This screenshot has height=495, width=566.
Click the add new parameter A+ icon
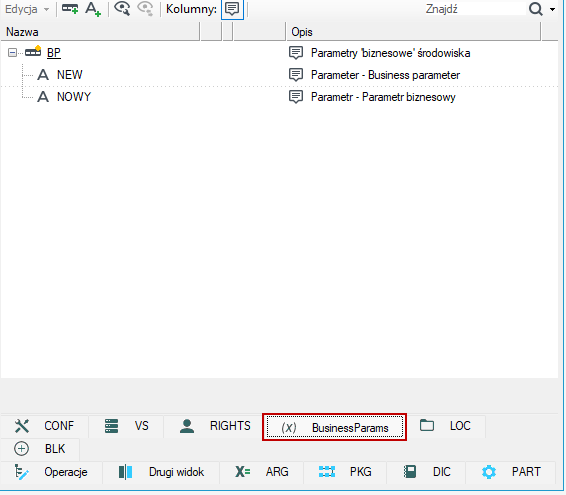[93, 9]
